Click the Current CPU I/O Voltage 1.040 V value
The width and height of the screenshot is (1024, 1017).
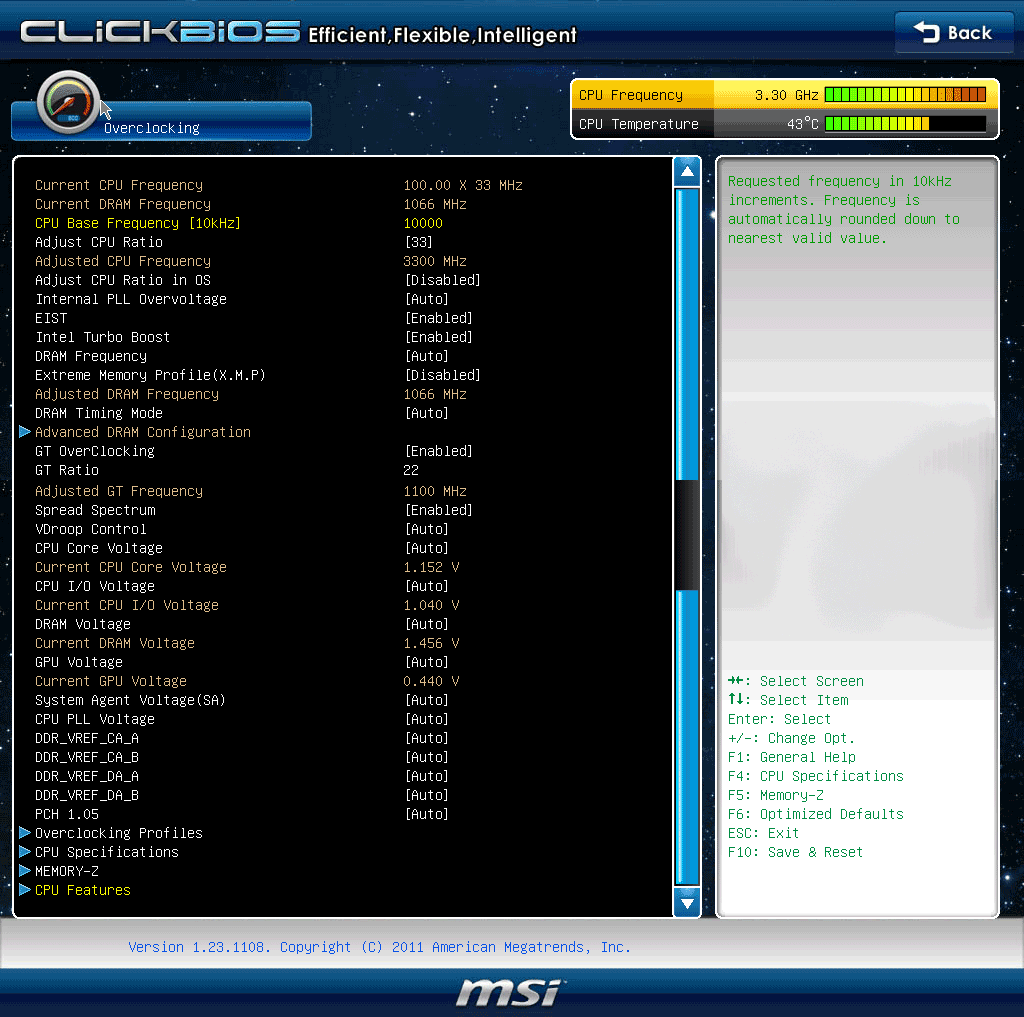click(x=431, y=605)
